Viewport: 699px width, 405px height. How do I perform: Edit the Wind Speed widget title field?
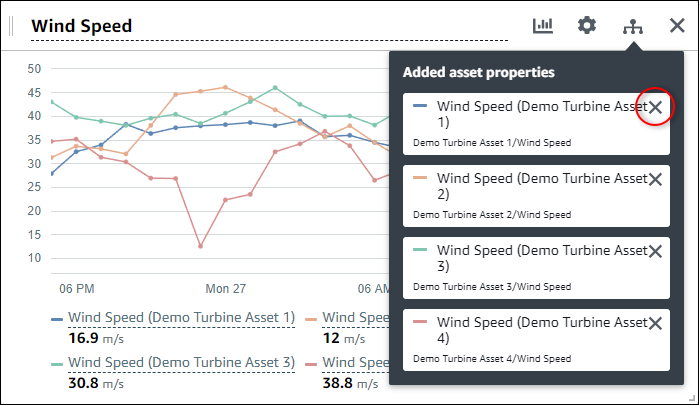268,26
